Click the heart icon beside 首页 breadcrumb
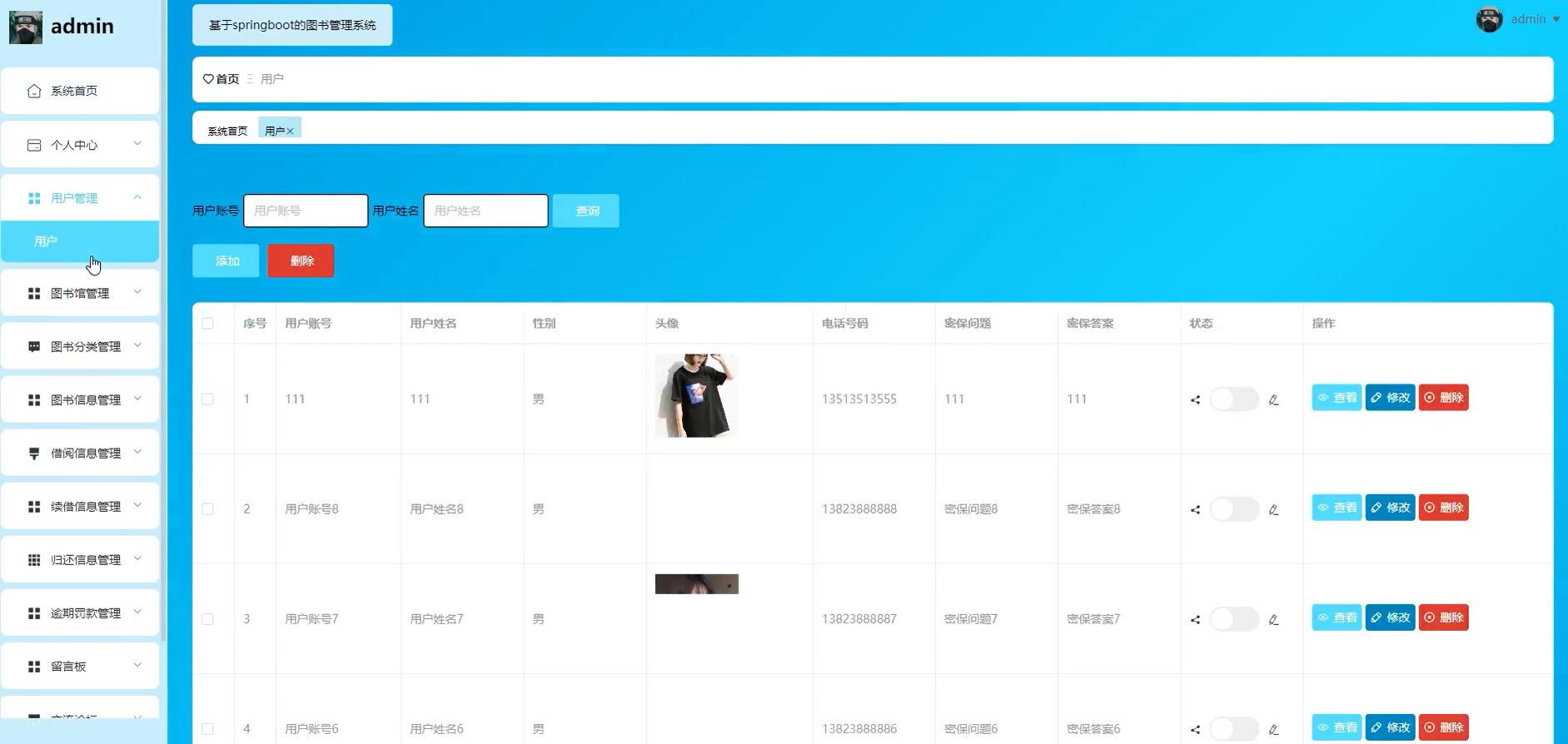Screen dimensions: 1568x744 point(208,79)
